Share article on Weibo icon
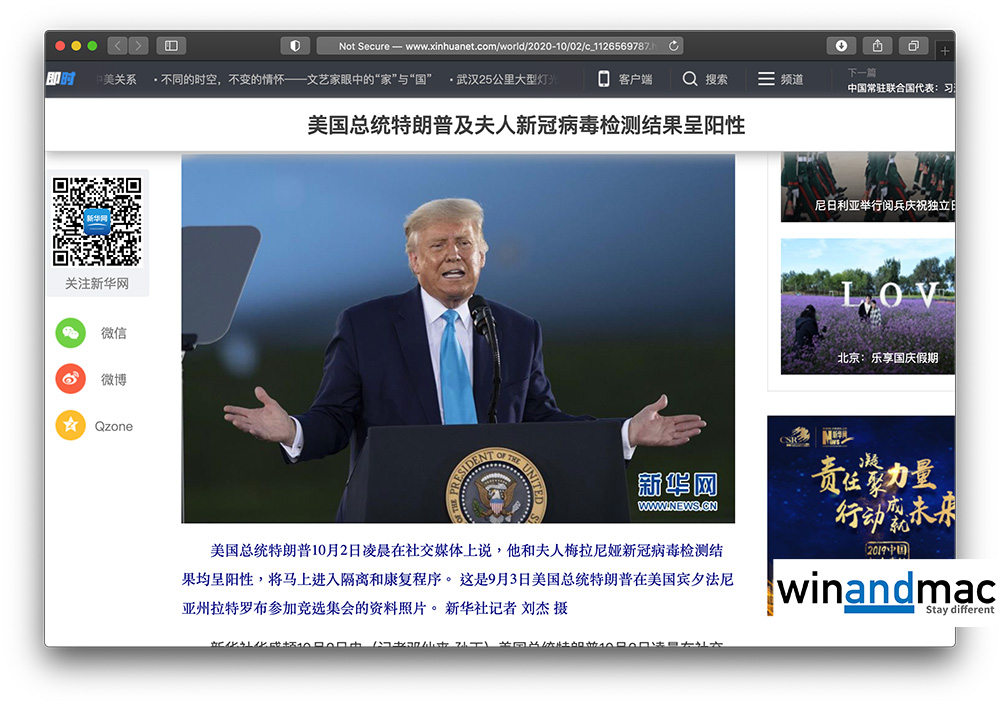1000x706 pixels. point(71,379)
